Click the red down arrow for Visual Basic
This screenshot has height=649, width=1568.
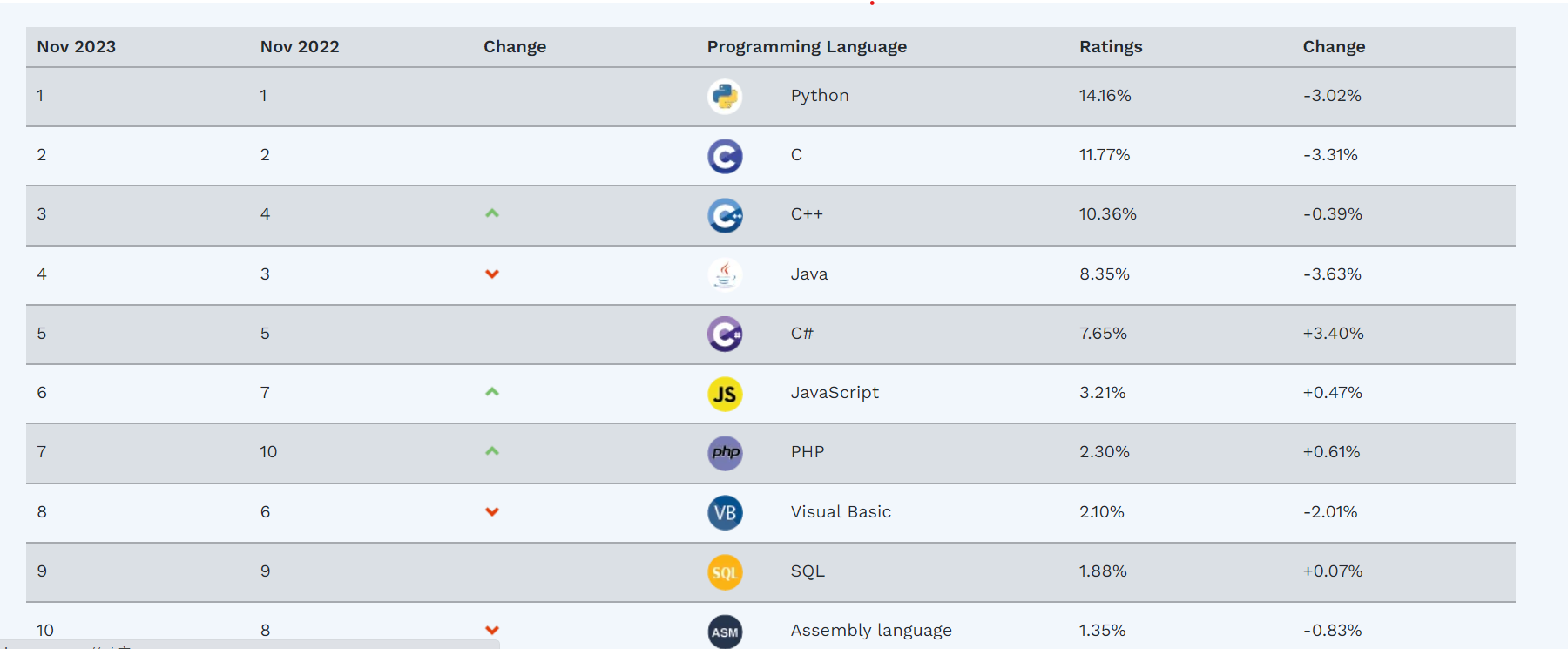pos(492,512)
